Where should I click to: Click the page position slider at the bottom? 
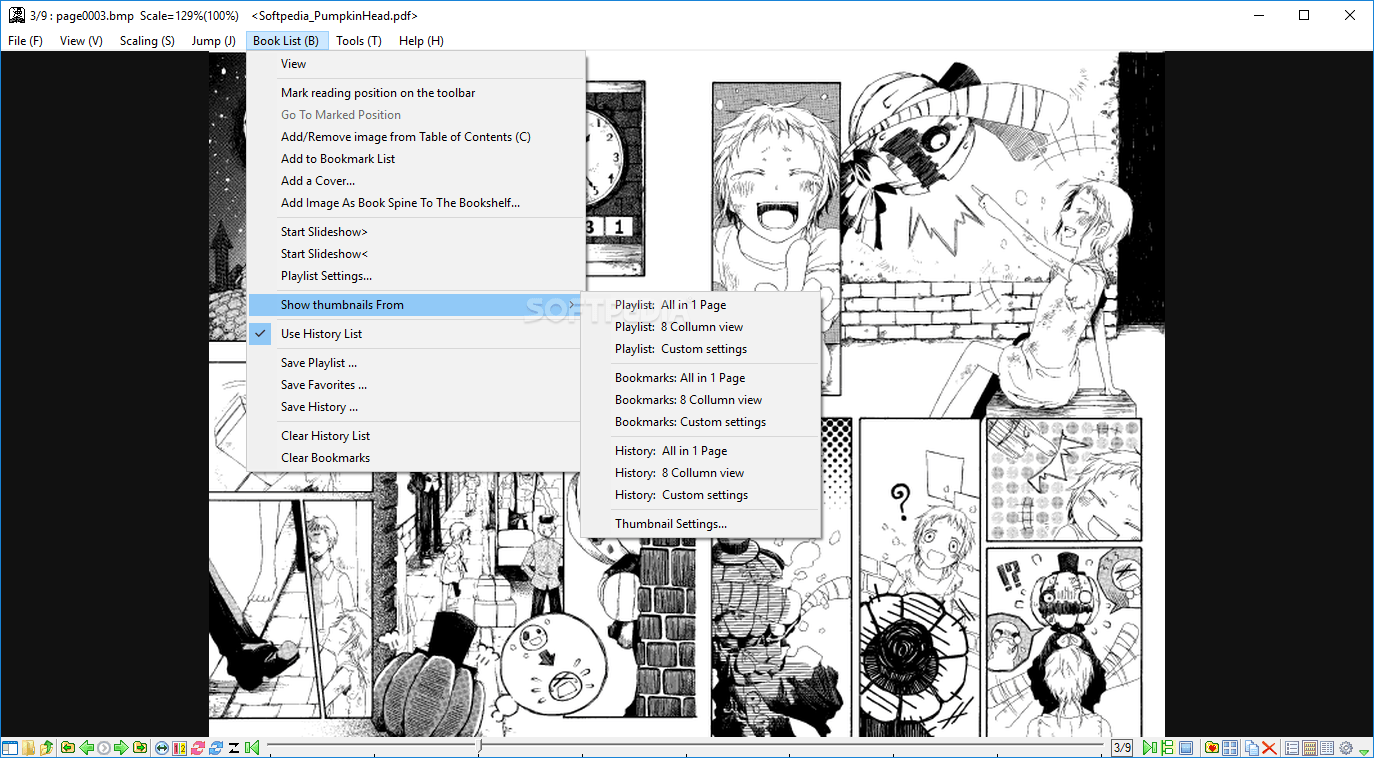pyautogui.click(x=479, y=745)
